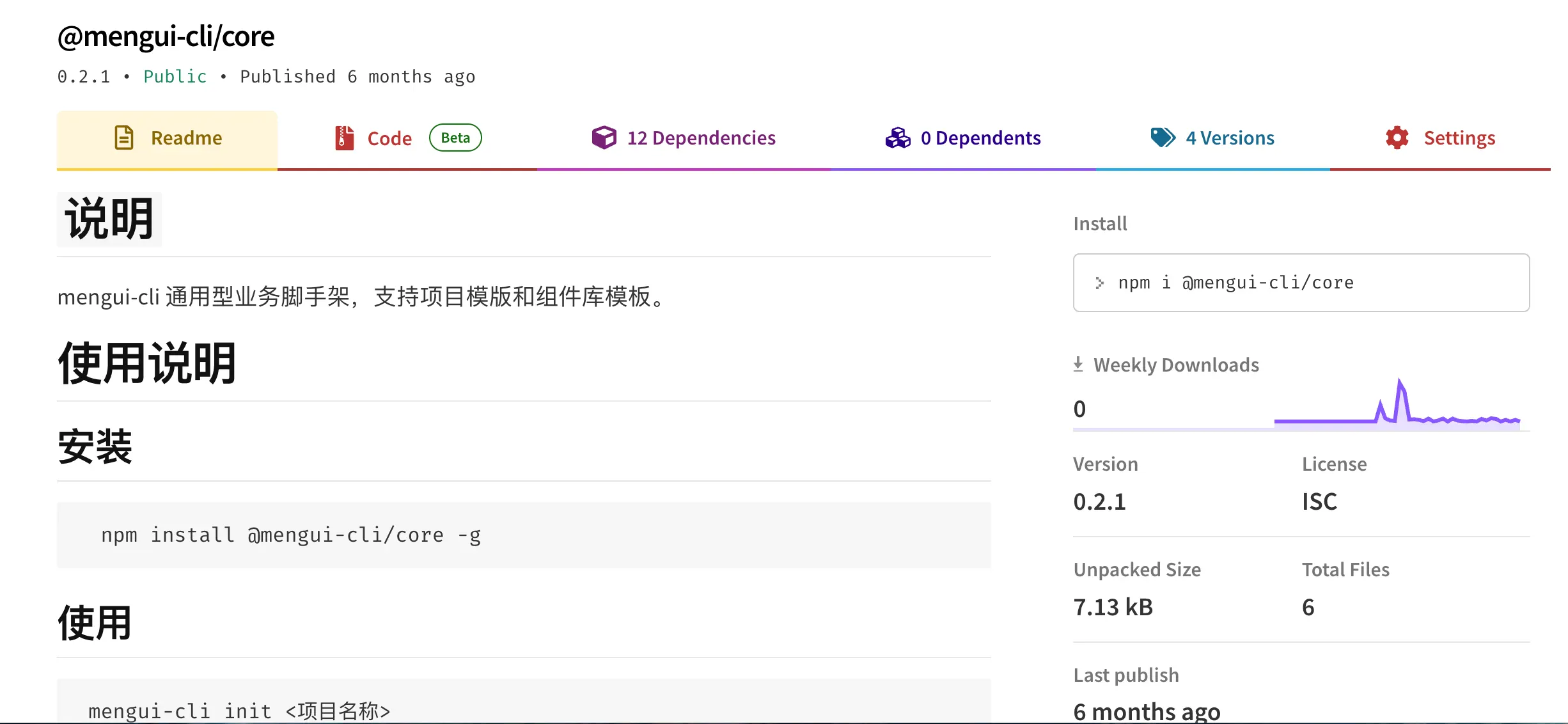Click the Weekly Downloads download icon
The height and width of the screenshot is (724, 1568).
(x=1078, y=365)
